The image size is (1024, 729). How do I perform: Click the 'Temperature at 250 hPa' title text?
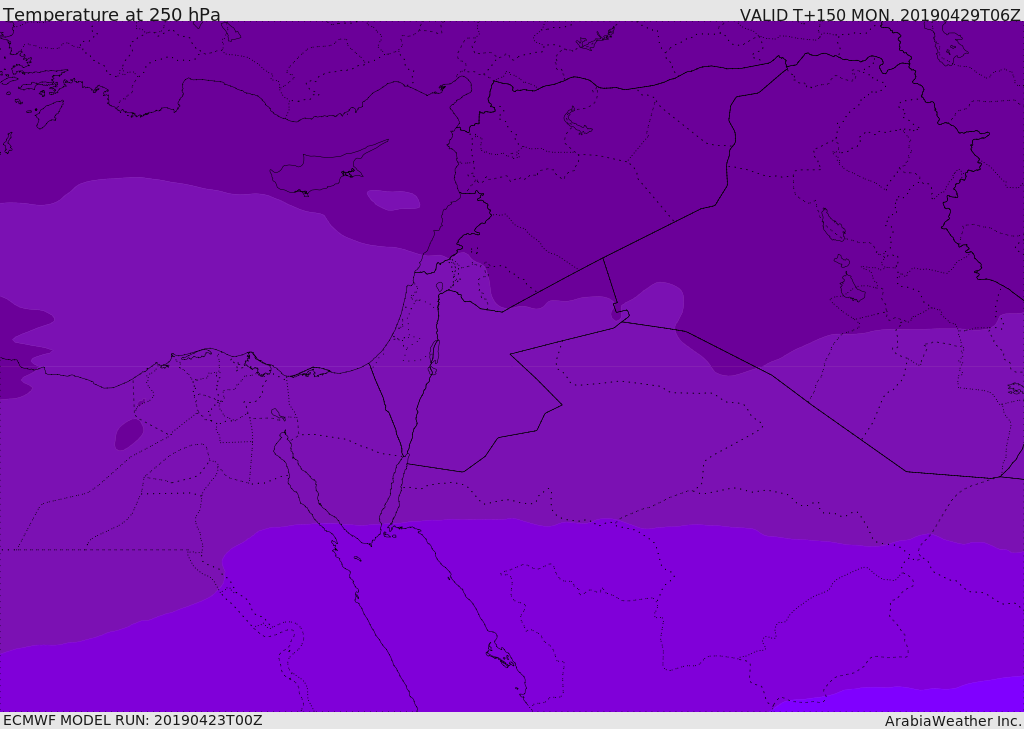[x=112, y=14]
